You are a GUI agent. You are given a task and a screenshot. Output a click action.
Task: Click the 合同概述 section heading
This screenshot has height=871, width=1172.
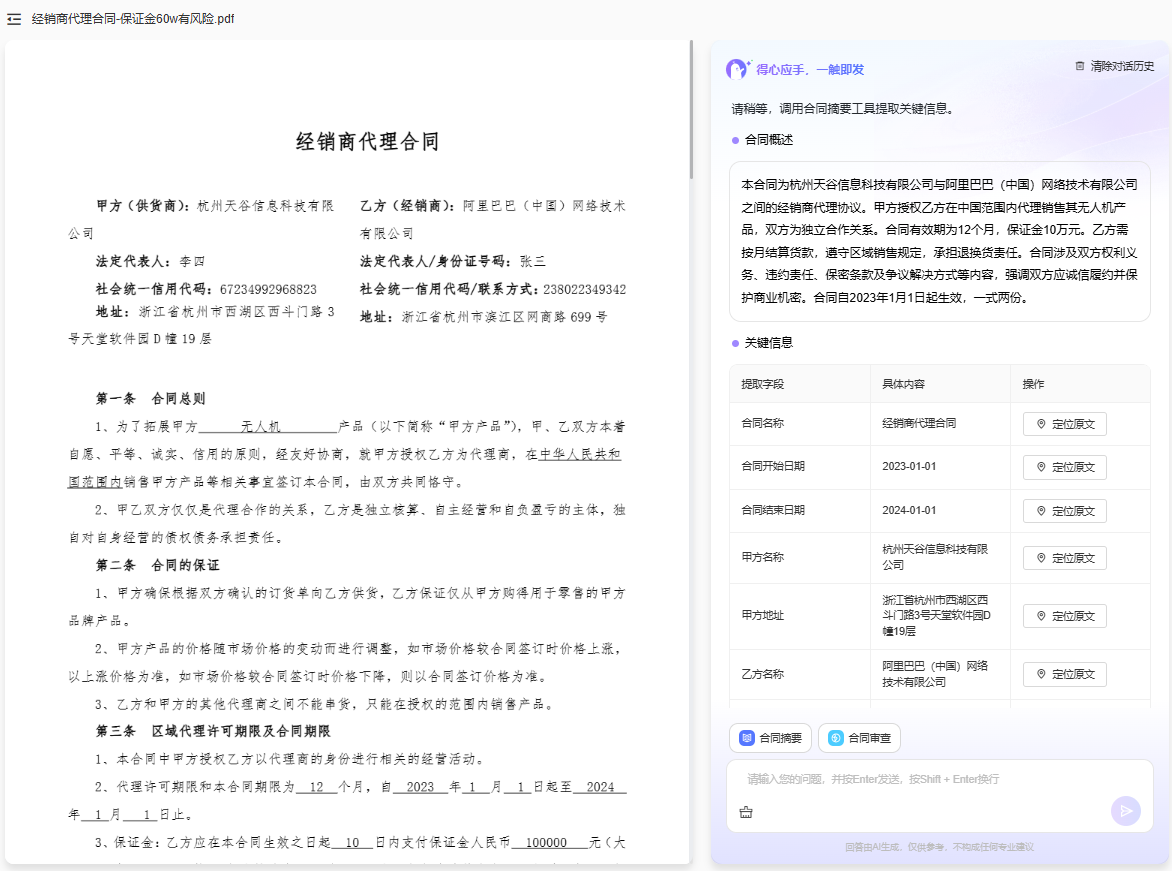click(x=768, y=140)
